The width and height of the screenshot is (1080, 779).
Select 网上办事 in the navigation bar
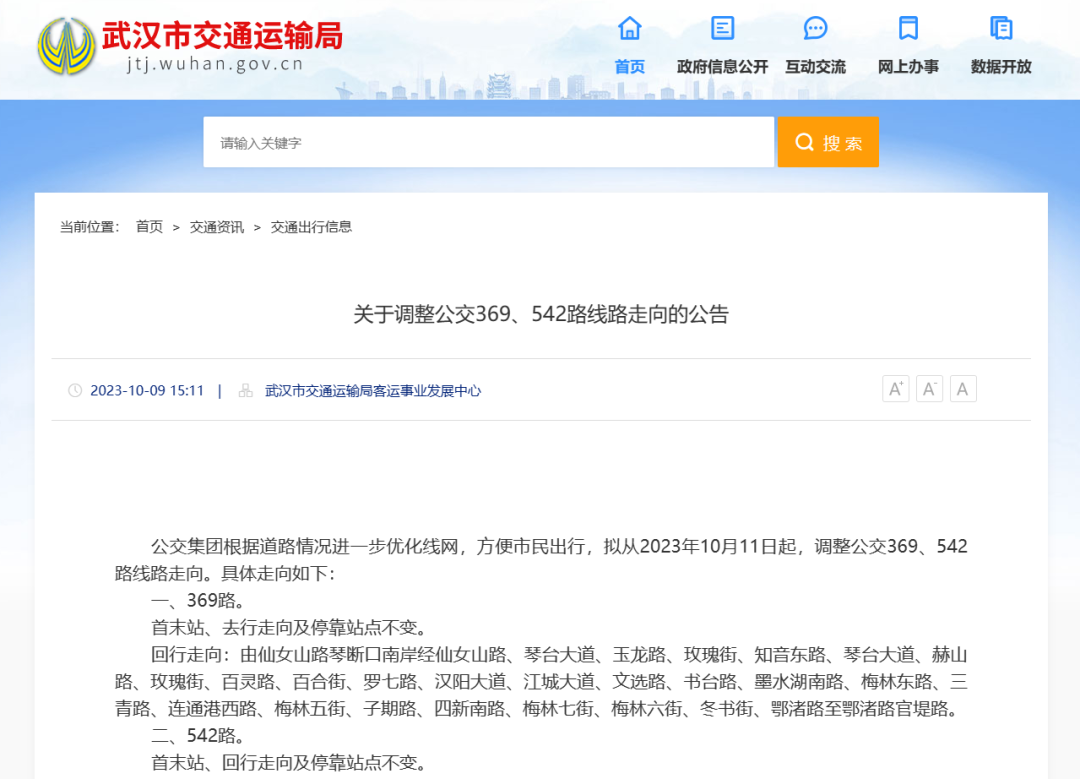point(908,67)
